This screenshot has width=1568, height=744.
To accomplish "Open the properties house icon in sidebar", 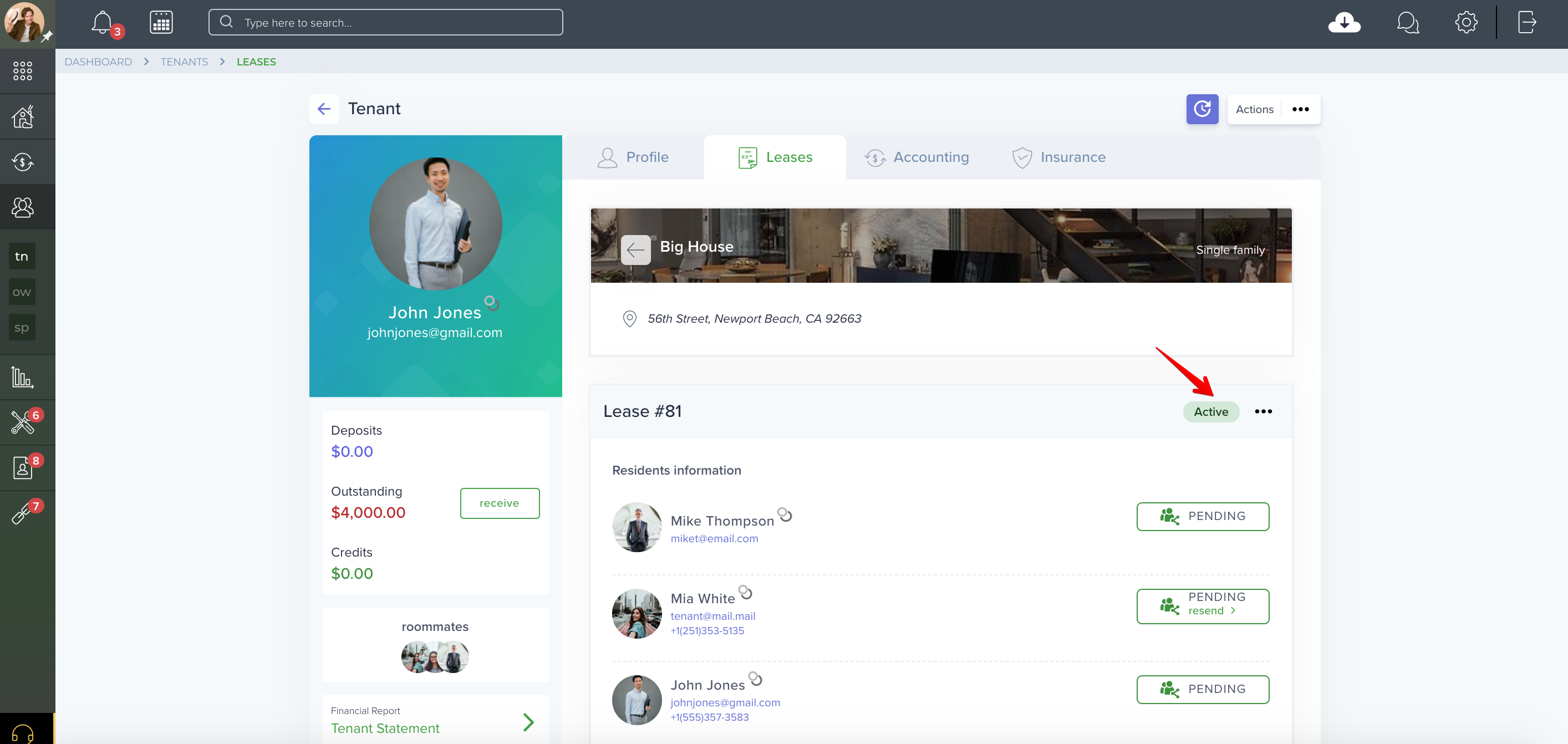I will coord(23,116).
